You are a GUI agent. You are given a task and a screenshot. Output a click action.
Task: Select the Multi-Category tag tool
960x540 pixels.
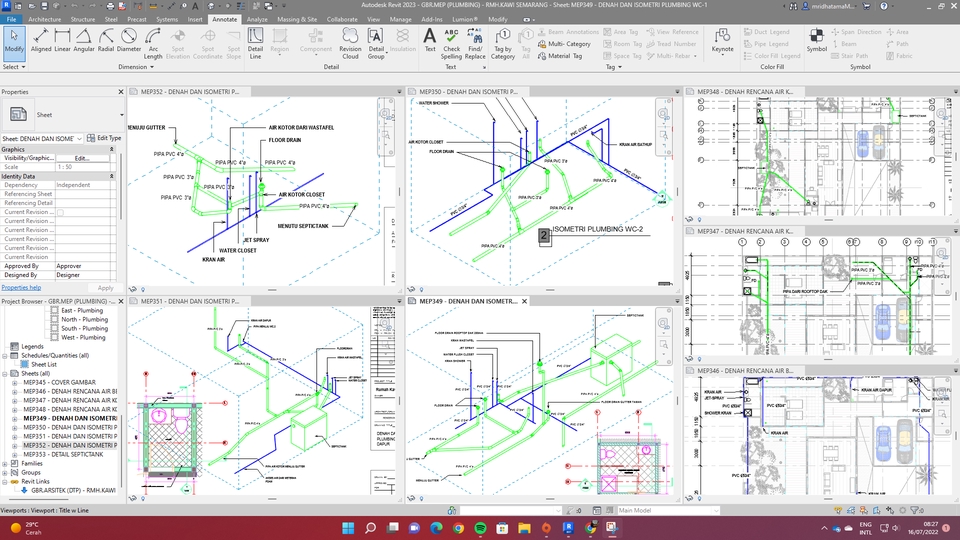click(564, 44)
